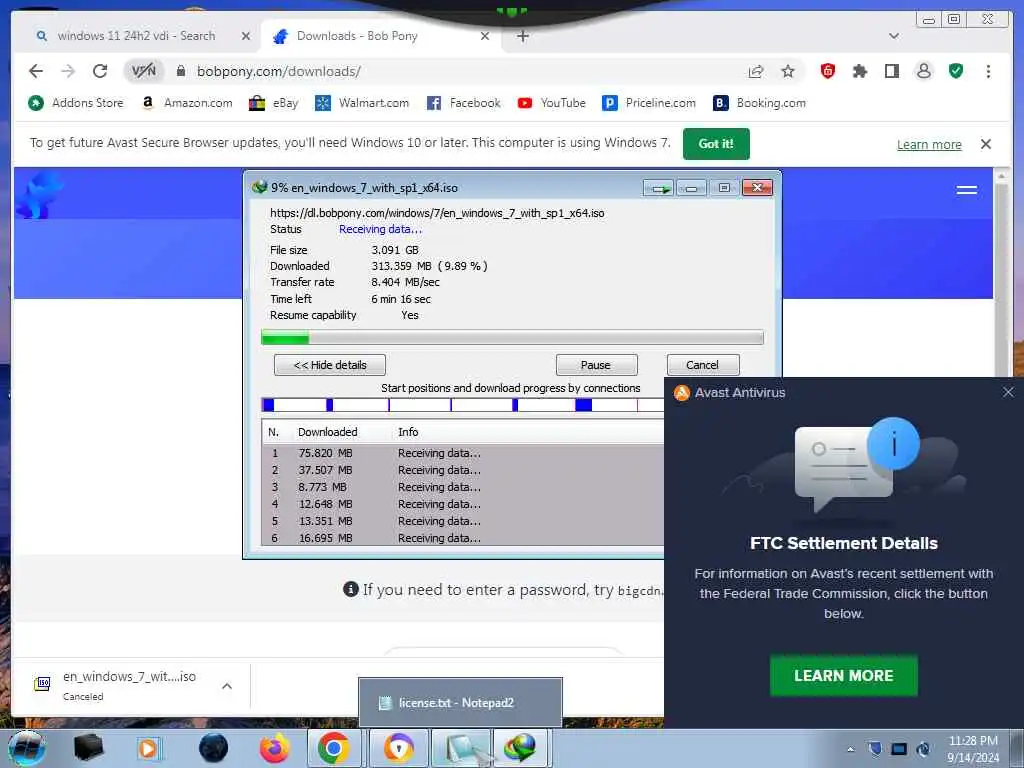Switch to the windows 11 24h2 vdi tab
Viewport: 1024px width, 768px height.
click(136, 36)
